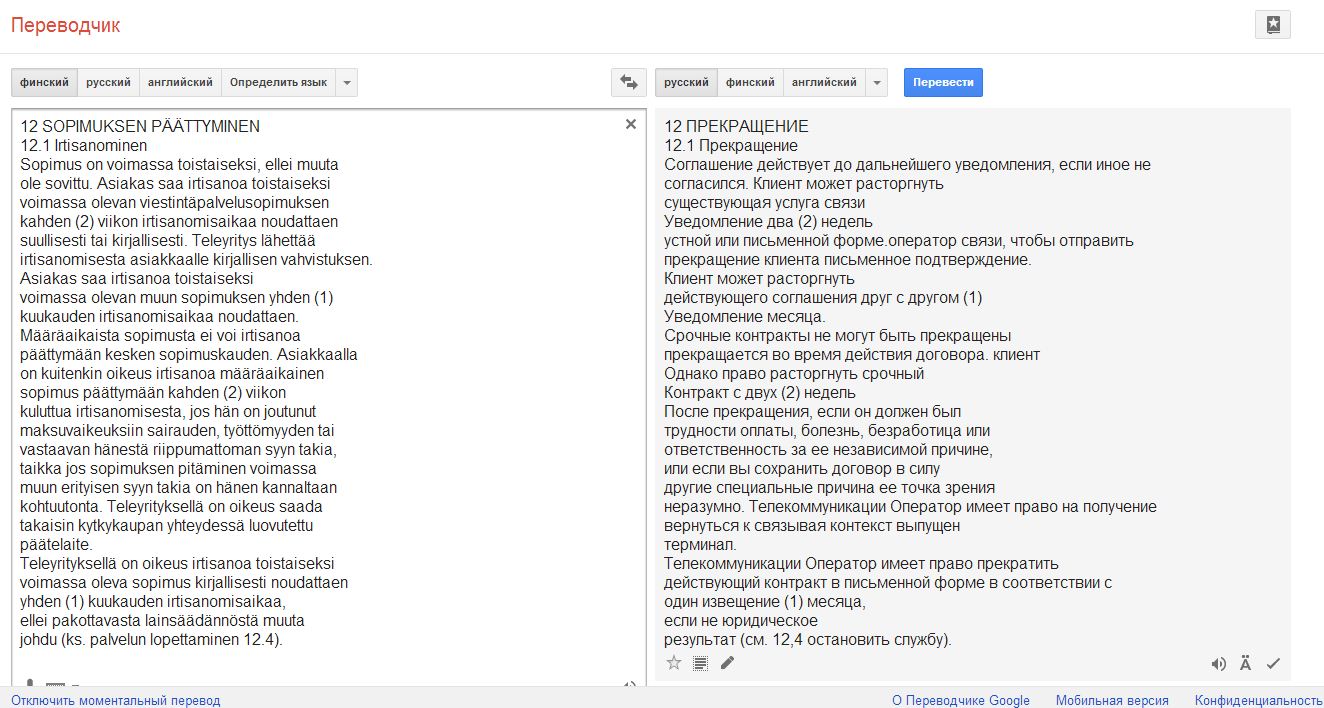Select финский as target language

point(750,82)
